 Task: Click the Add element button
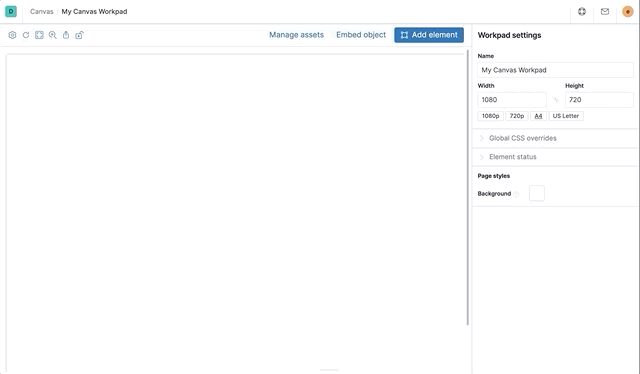click(x=429, y=35)
